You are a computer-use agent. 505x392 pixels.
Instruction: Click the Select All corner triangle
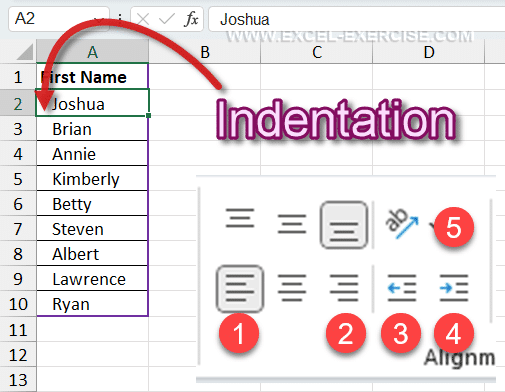(25, 52)
